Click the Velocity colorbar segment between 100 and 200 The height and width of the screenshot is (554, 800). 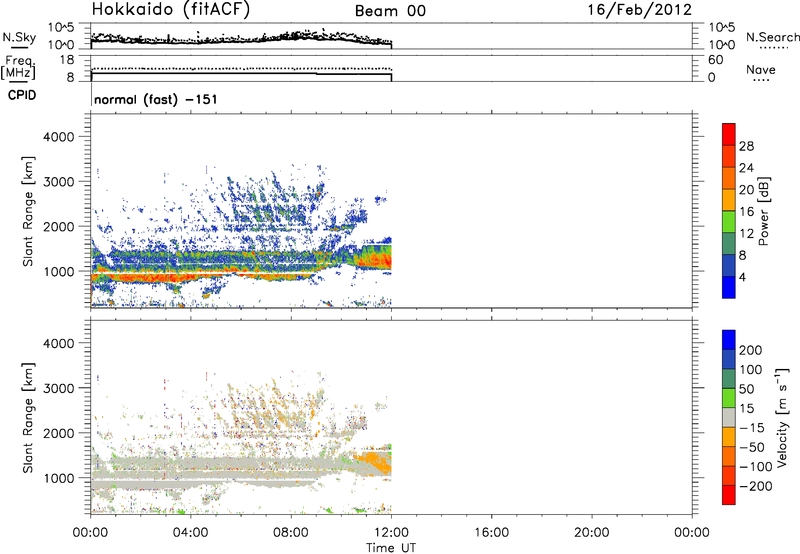(x=729, y=360)
